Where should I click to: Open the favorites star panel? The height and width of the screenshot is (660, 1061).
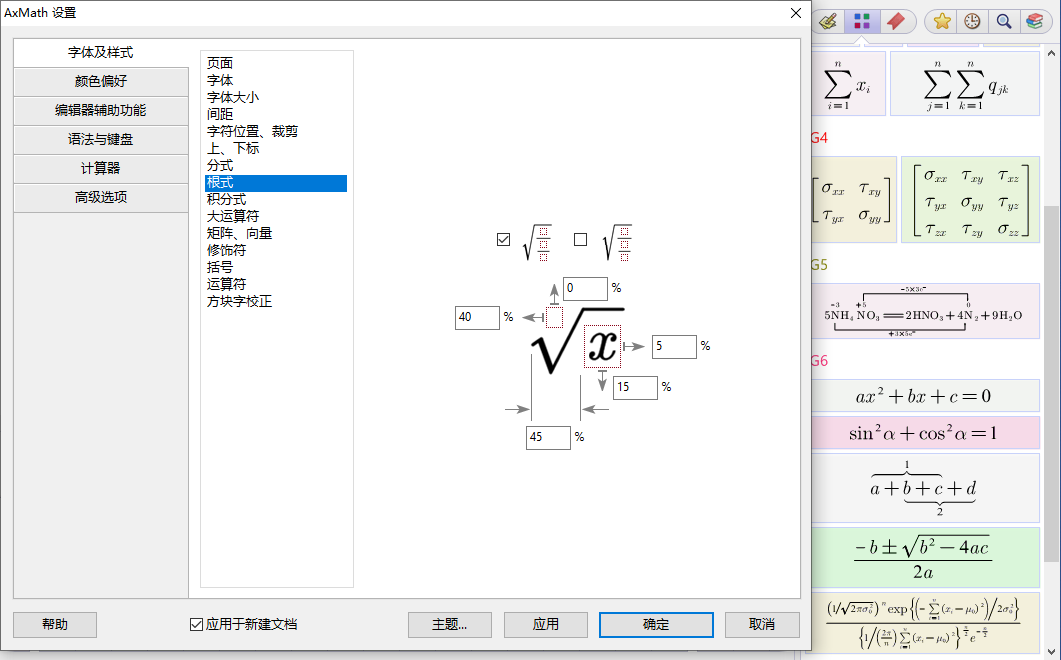coord(940,20)
